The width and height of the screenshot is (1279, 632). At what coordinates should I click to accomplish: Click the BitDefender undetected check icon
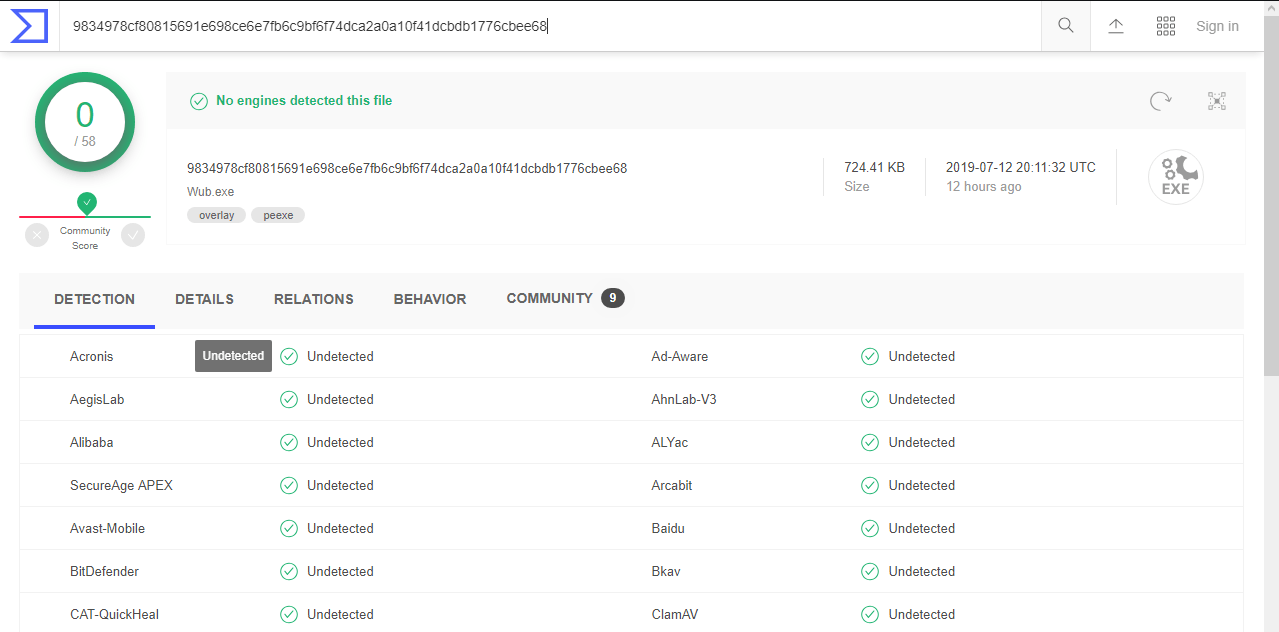point(289,571)
